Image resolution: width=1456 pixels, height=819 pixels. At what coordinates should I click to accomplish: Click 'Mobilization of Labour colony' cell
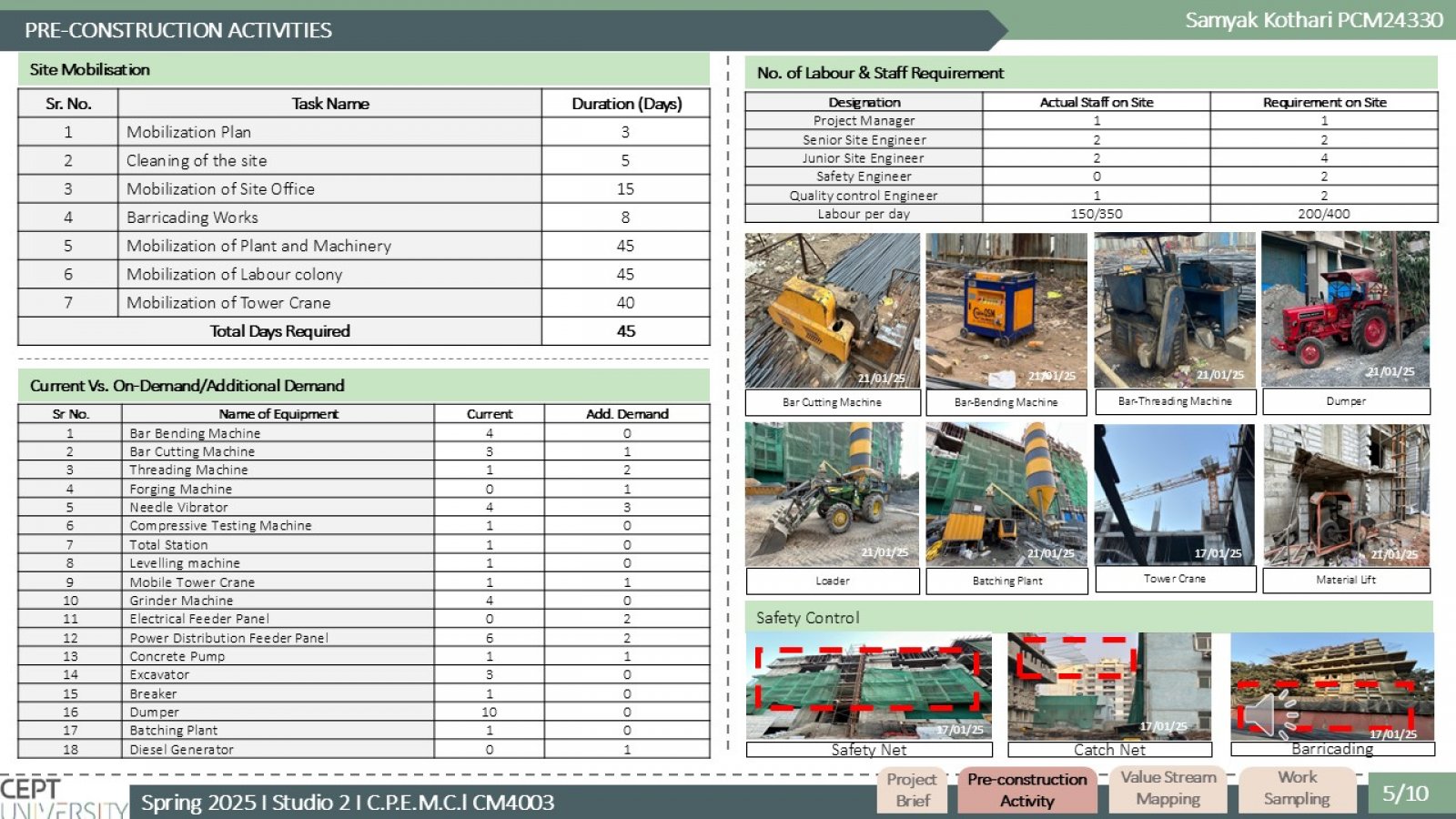click(x=329, y=274)
